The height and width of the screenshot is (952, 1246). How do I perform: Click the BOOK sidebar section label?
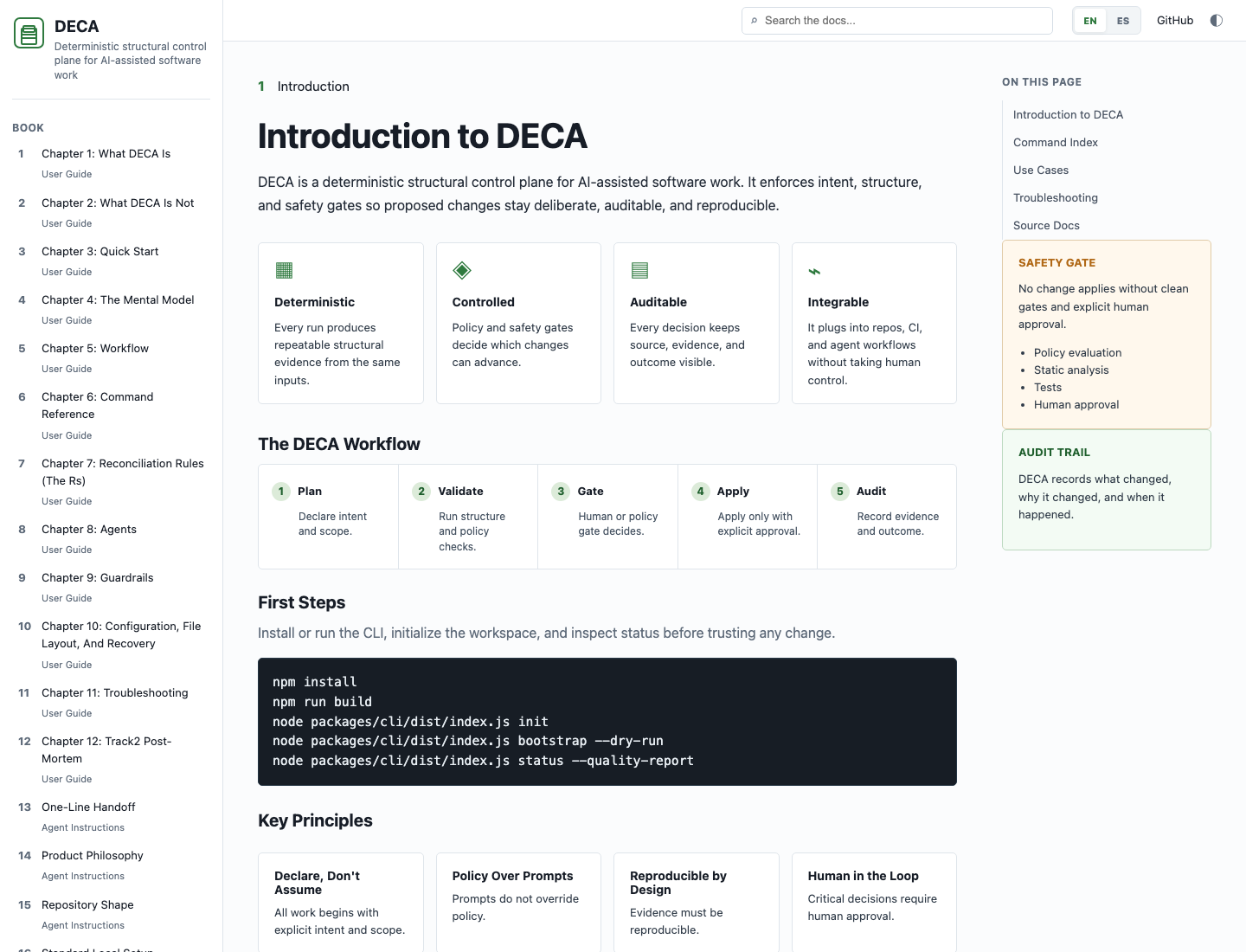coord(28,128)
